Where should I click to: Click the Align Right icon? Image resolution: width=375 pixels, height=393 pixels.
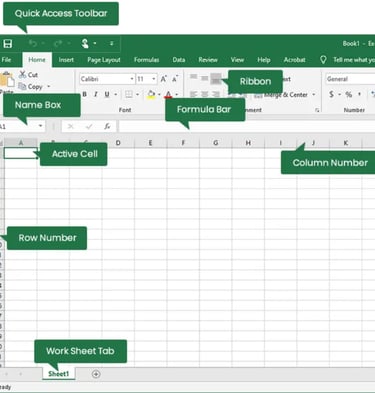coord(216,94)
